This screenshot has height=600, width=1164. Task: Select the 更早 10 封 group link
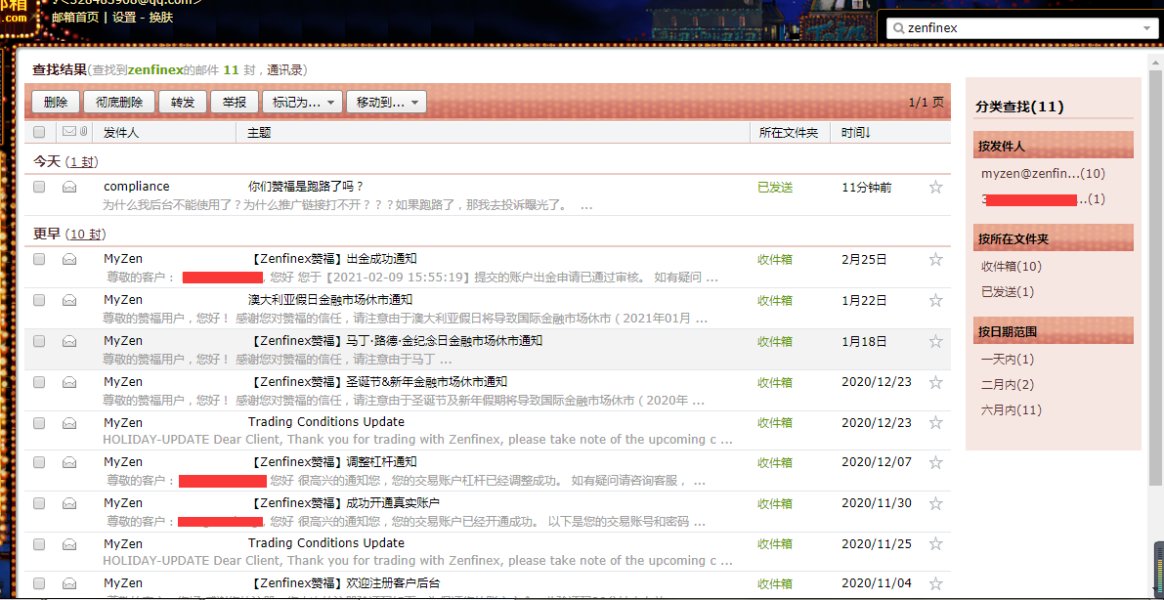pyautogui.click(x=85, y=234)
